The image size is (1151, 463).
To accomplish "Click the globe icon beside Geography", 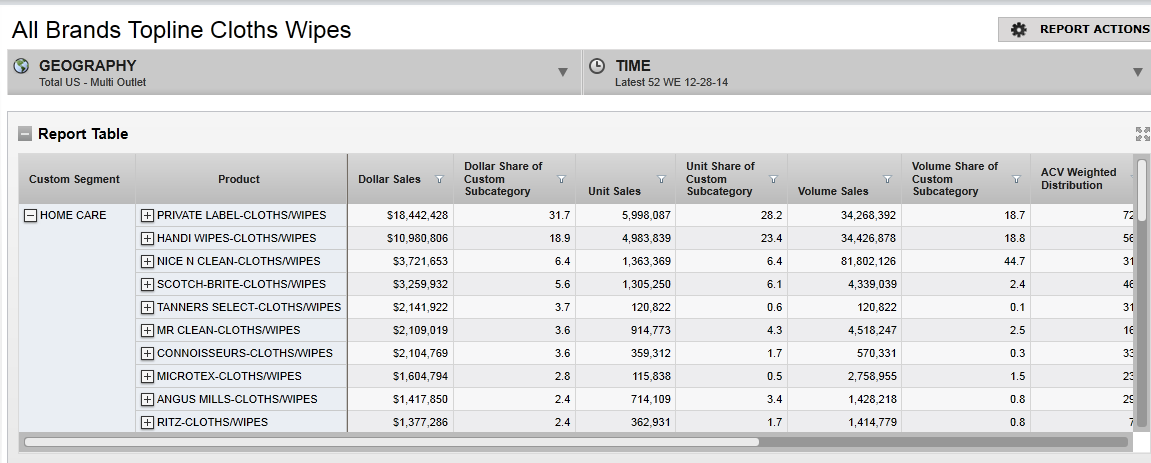I will point(21,66).
